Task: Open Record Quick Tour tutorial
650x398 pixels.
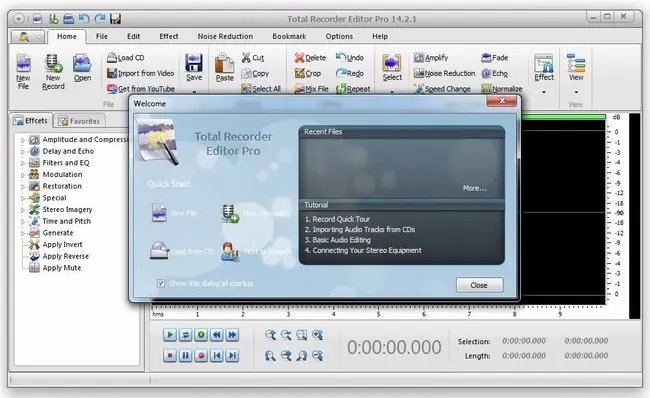Action: [x=337, y=219]
